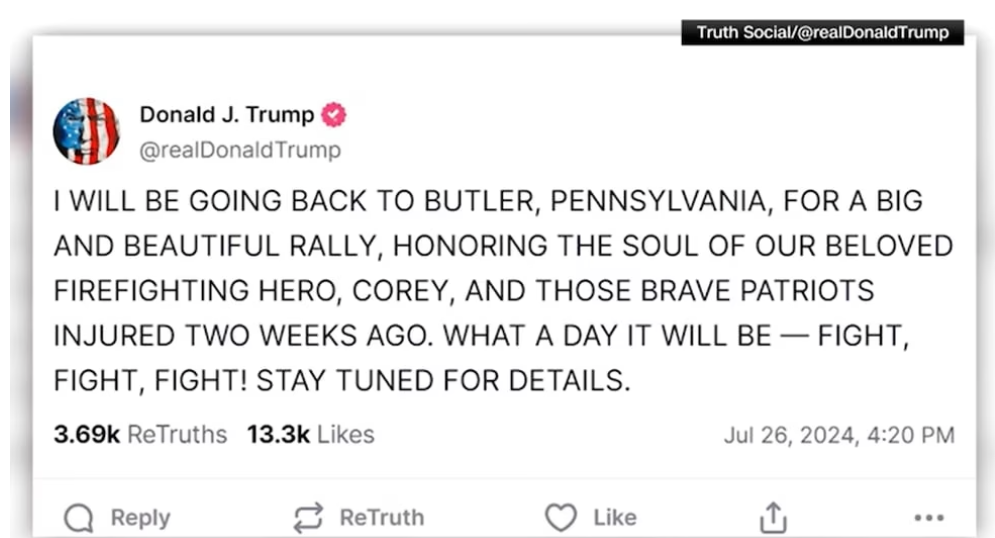Click the Truth Social source caption

[x=822, y=33]
